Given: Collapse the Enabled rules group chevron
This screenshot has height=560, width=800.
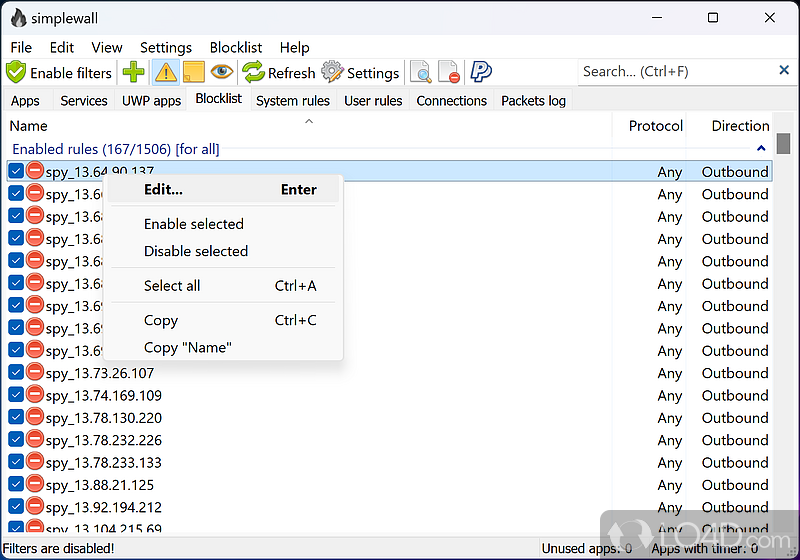Looking at the screenshot, I should (761, 148).
